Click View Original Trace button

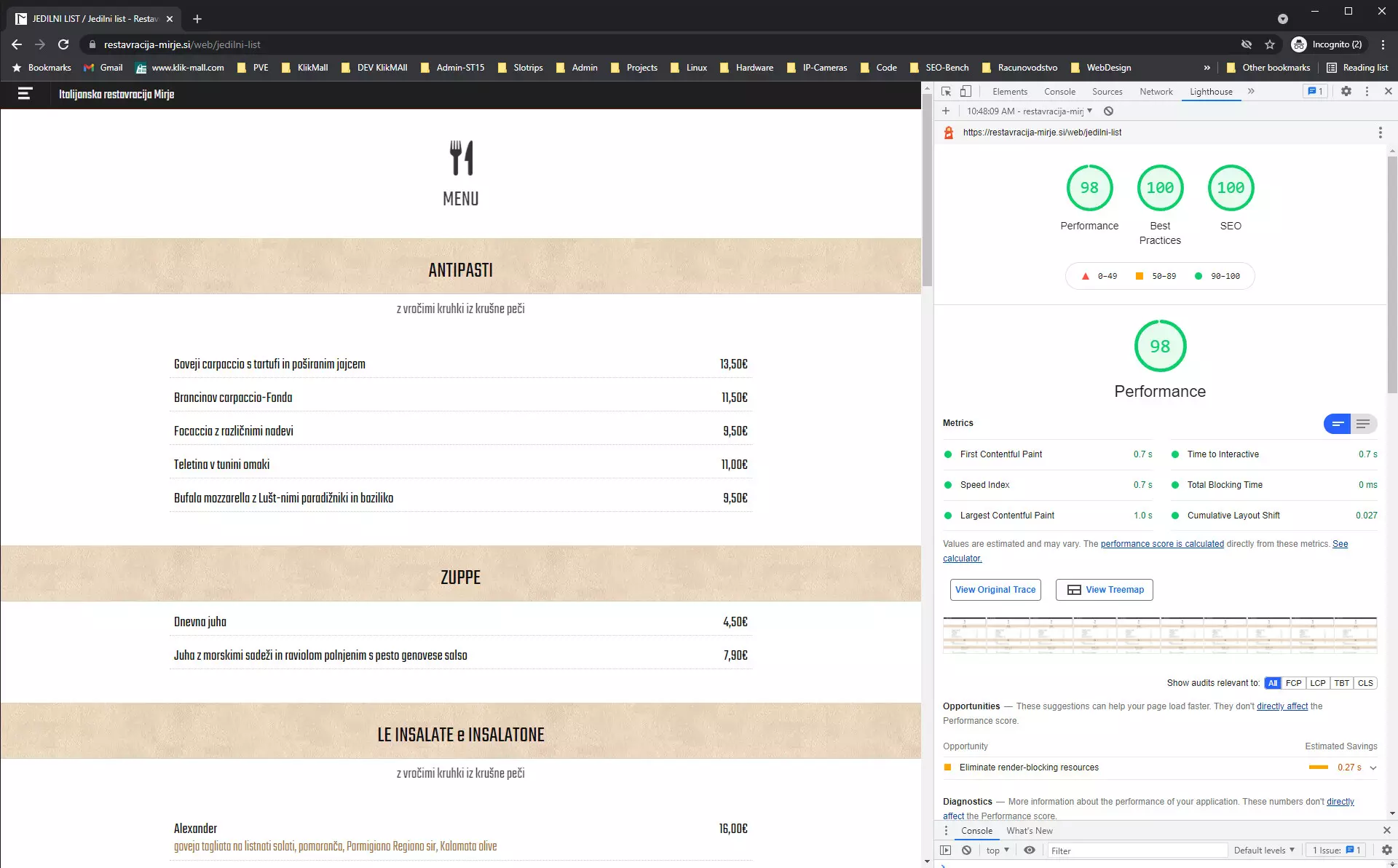[x=995, y=590]
